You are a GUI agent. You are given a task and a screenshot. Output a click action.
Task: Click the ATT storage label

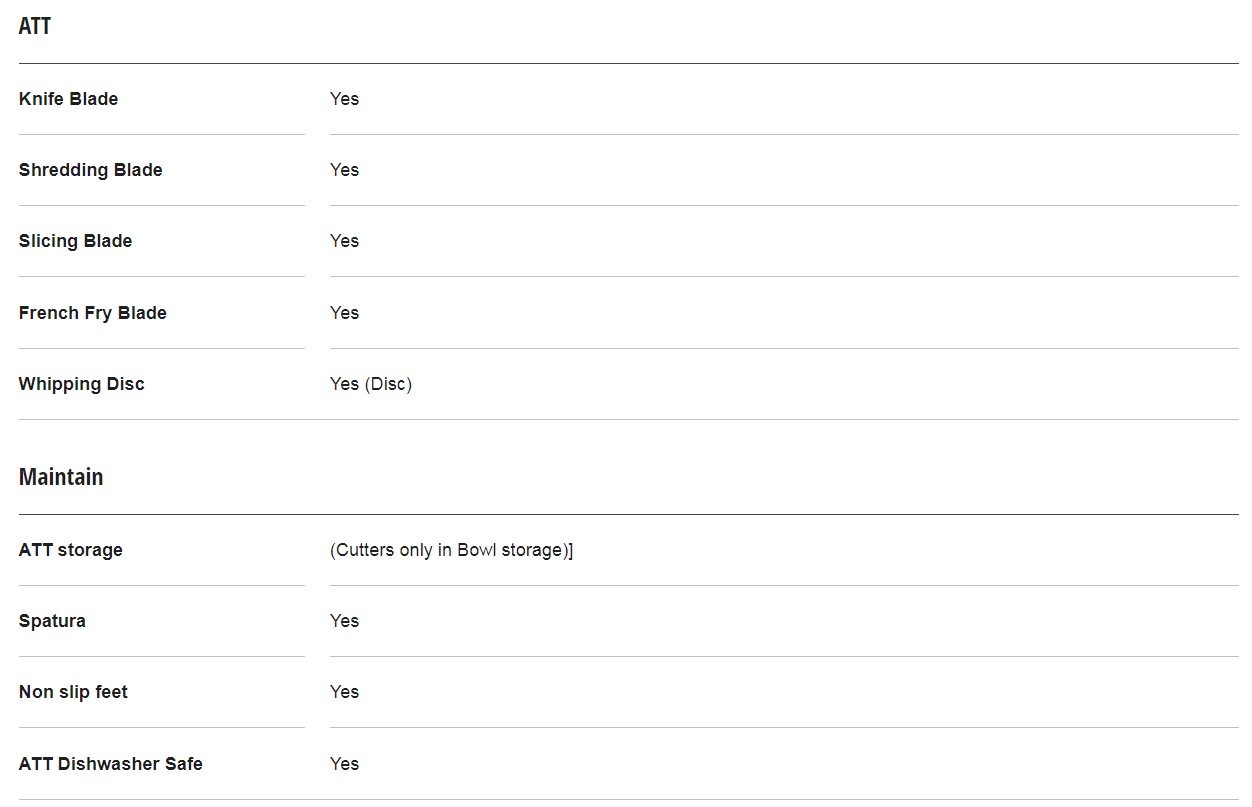(x=70, y=550)
